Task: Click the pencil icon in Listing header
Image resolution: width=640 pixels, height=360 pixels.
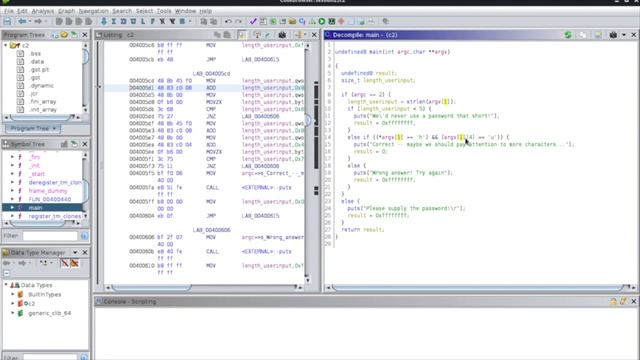Action: [268, 35]
